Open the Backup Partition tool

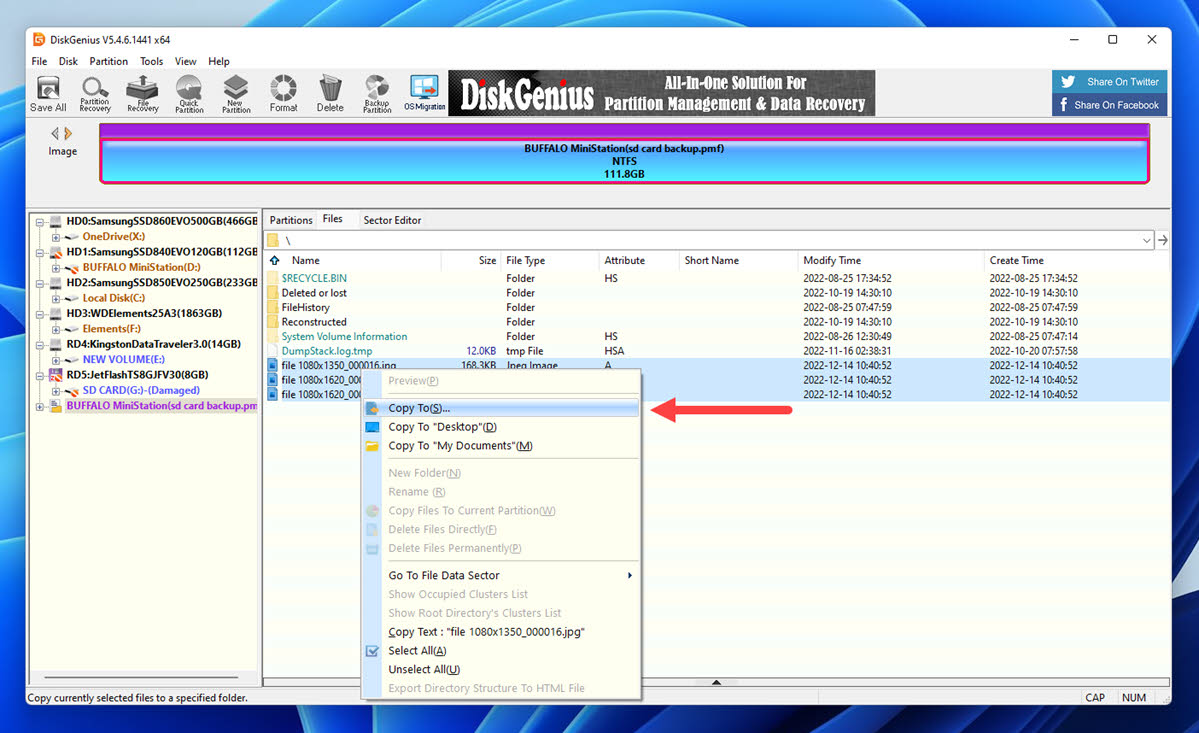click(x=377, y=94)
